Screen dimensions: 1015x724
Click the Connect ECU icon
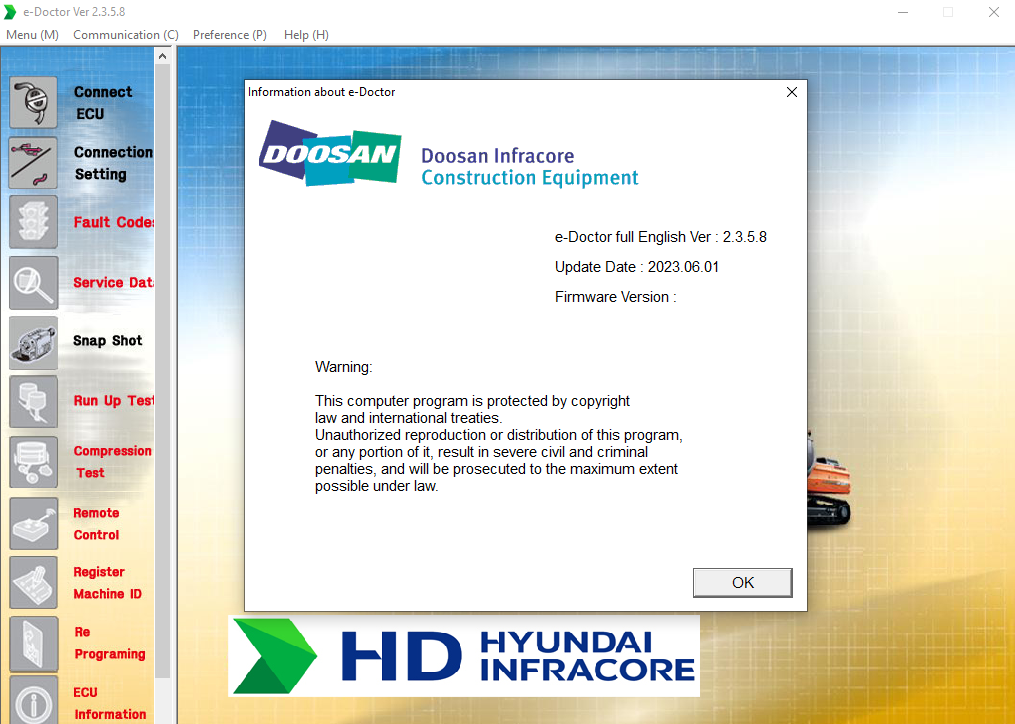click(x=34, y=102)
